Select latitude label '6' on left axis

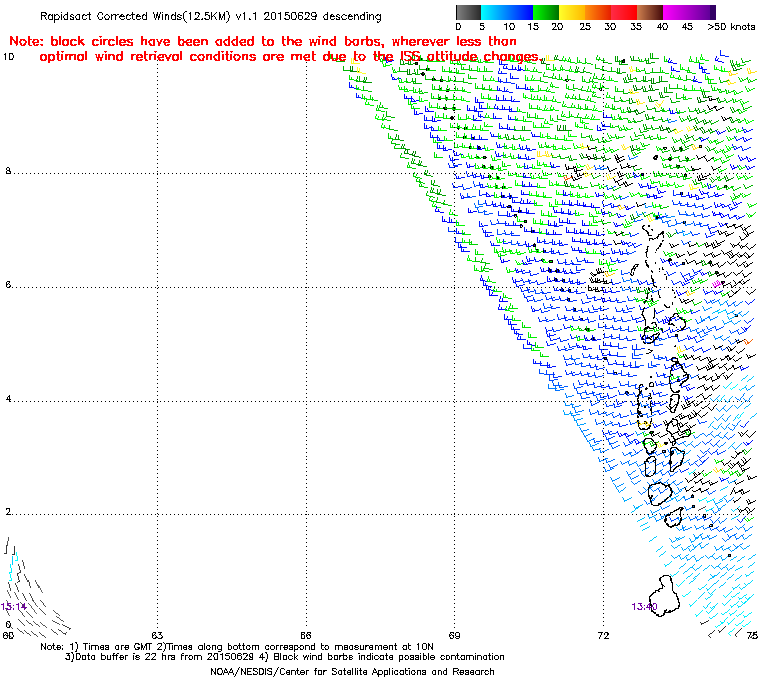click(8, 285)
